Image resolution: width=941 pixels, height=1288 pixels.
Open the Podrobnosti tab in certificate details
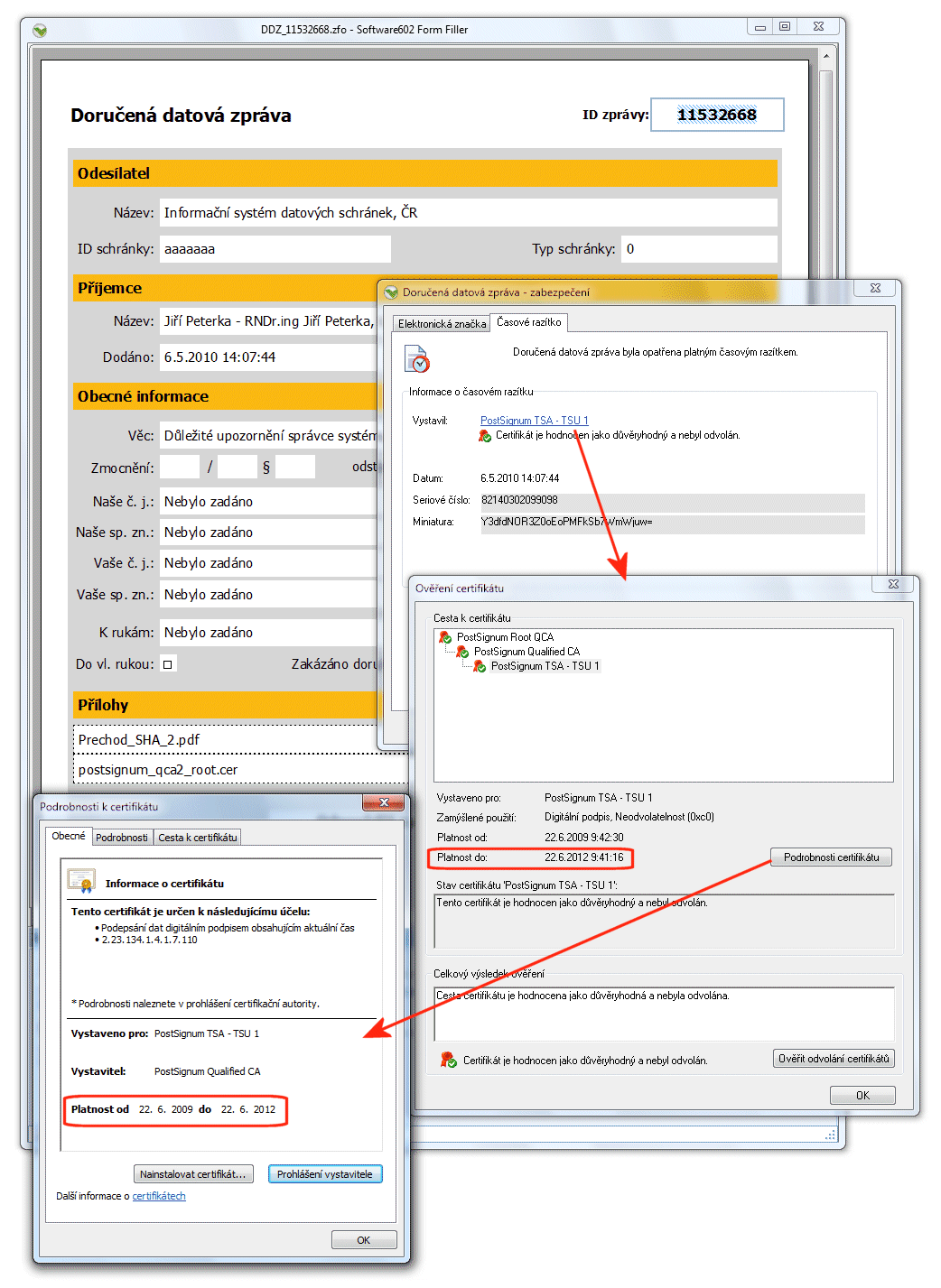pyautogui.click(x=122, y=838)
